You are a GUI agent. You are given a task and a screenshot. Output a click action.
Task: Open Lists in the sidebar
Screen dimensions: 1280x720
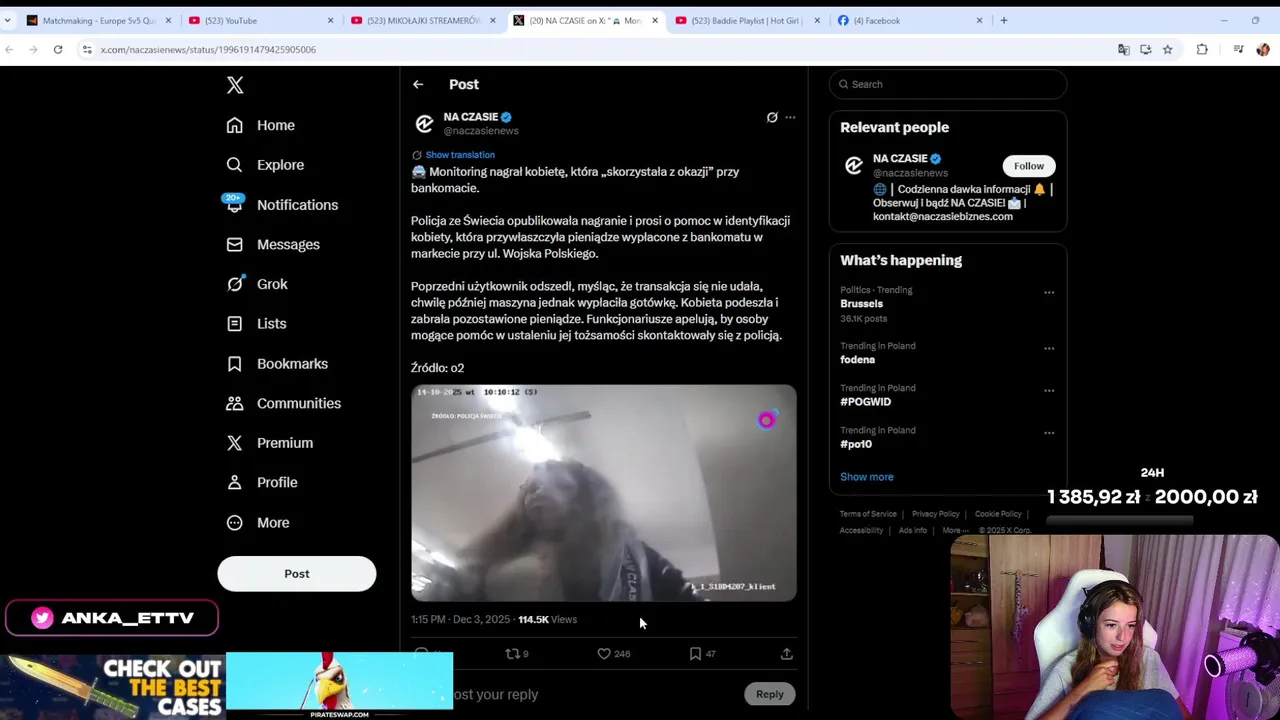coord(256,324)
